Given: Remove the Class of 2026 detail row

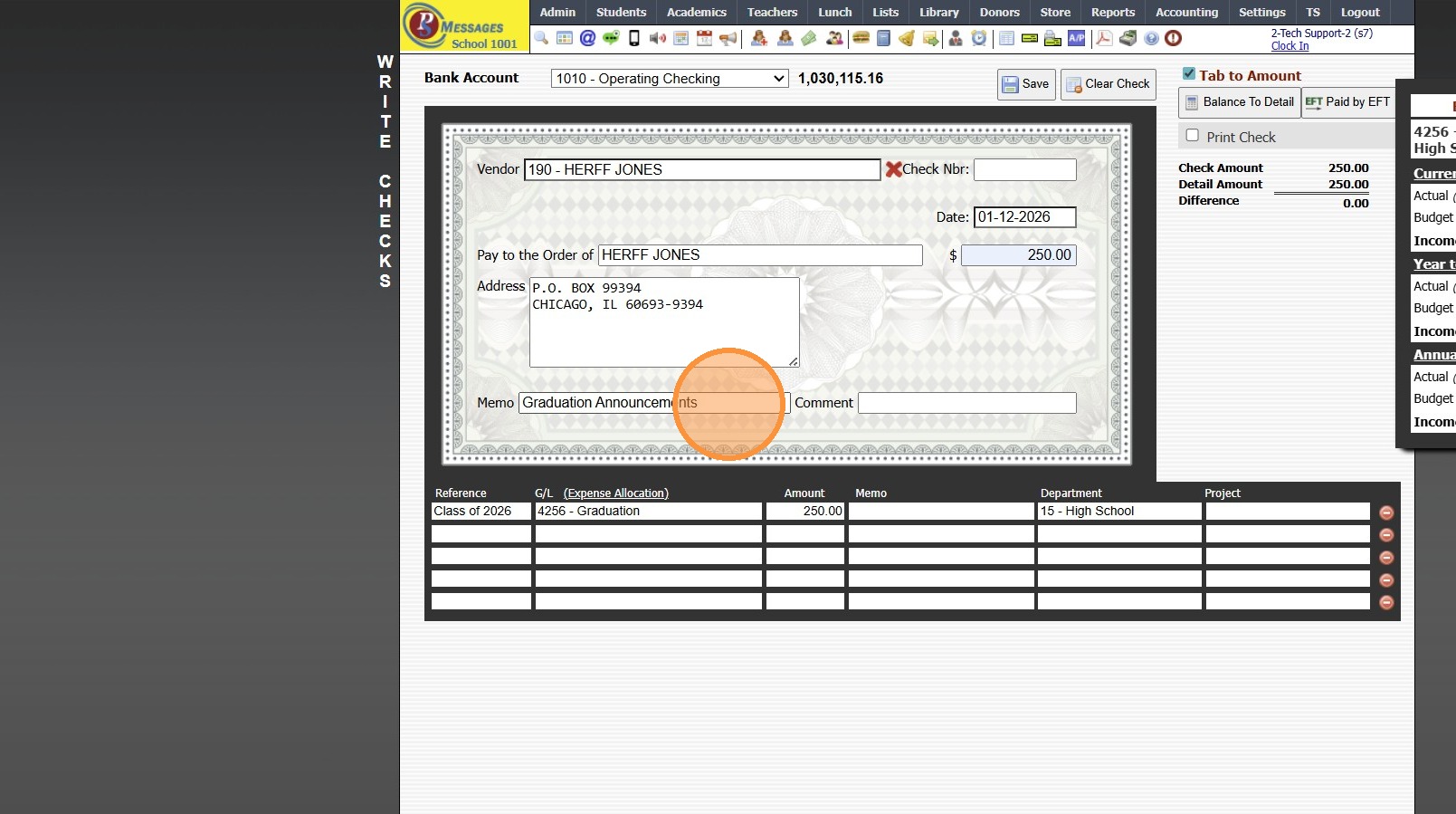Looking at the screenshot, I should click(x=1386, y=512).
